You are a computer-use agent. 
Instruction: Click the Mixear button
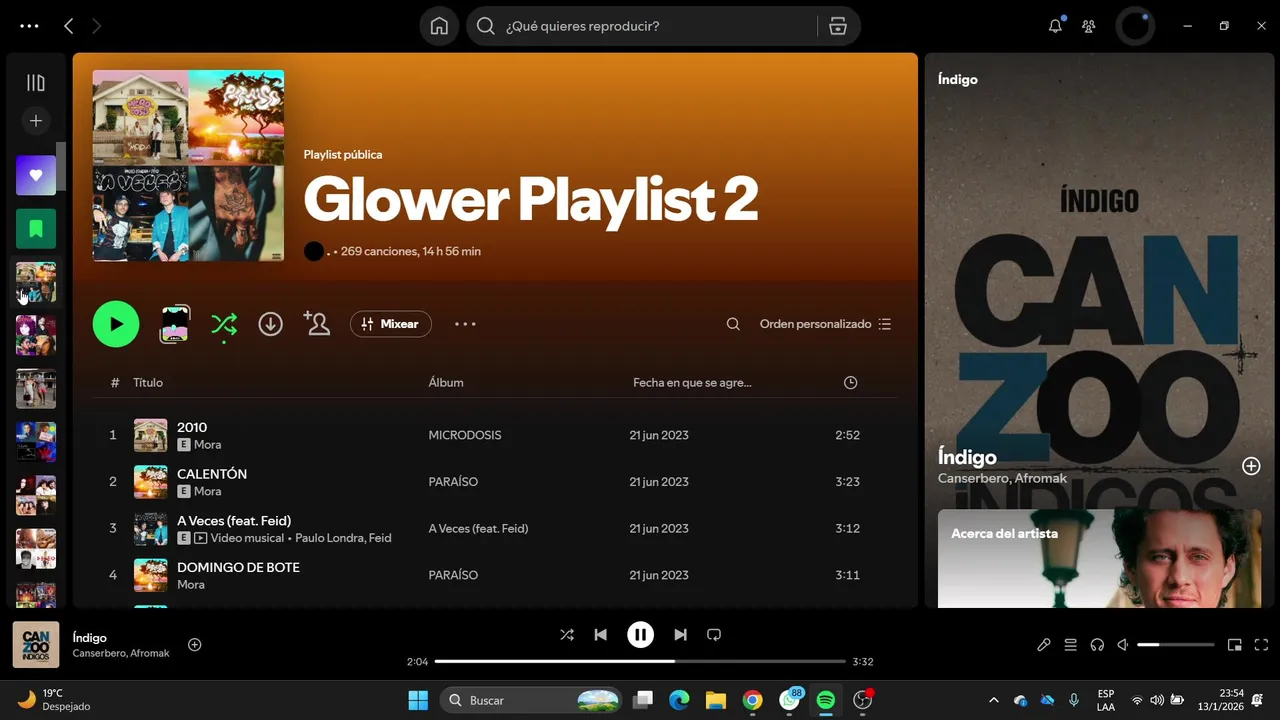coord(391,324)
